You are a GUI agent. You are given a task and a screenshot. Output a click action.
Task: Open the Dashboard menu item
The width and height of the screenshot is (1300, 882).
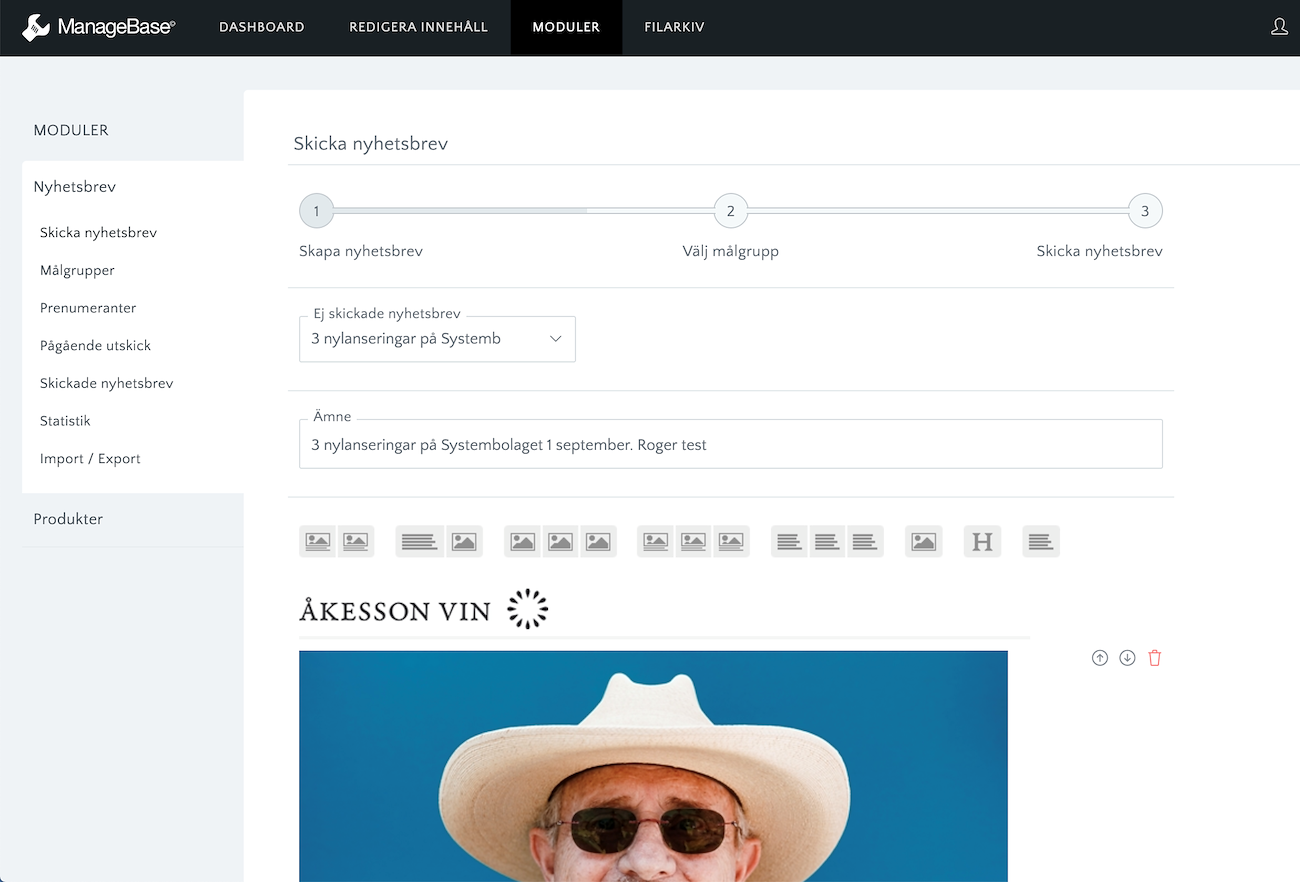pyautogui.click(x=261, y=27)
